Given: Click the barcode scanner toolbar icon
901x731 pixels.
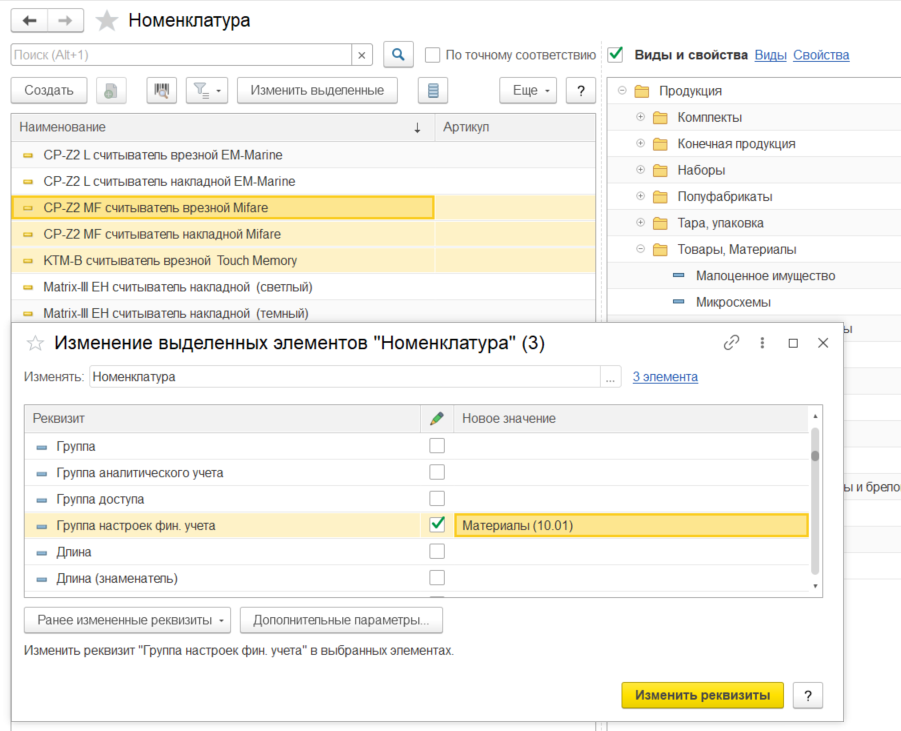Looking at the screenshot, I should click(161, 91).
